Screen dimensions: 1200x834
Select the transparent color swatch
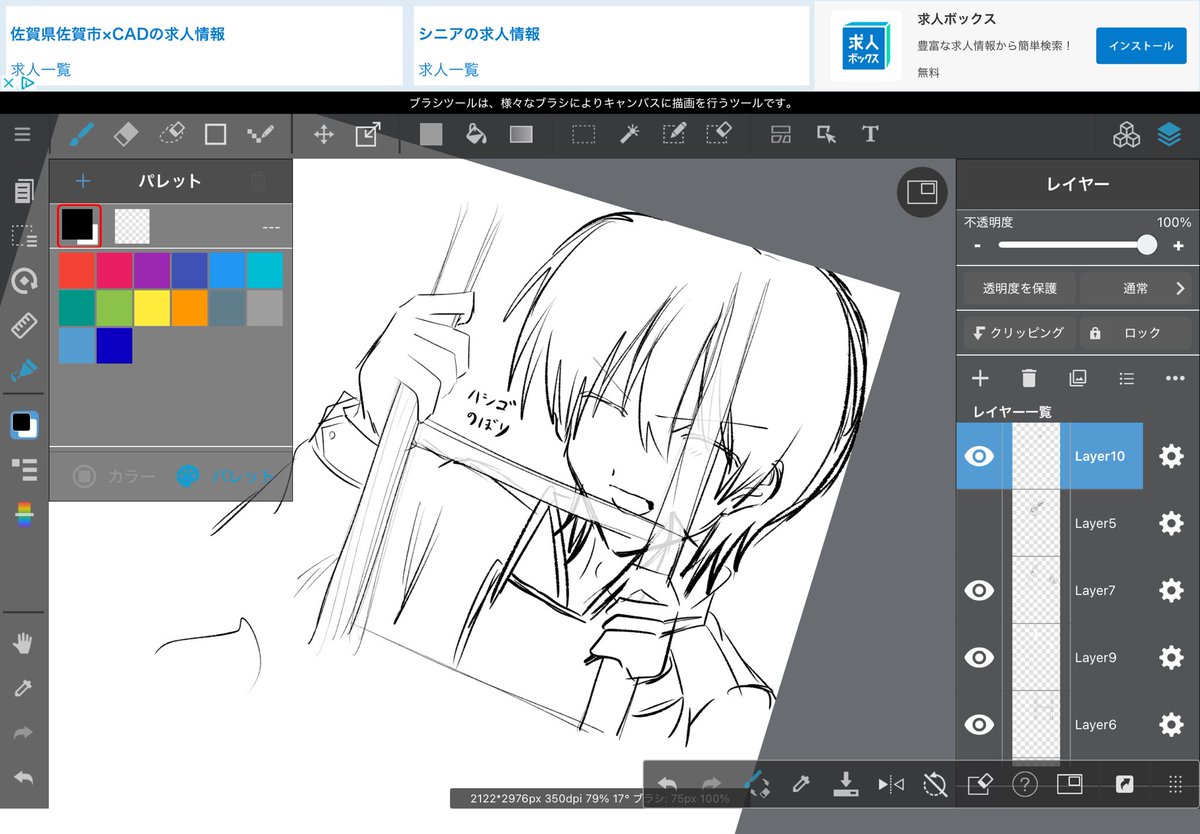(x=132, y=226)
